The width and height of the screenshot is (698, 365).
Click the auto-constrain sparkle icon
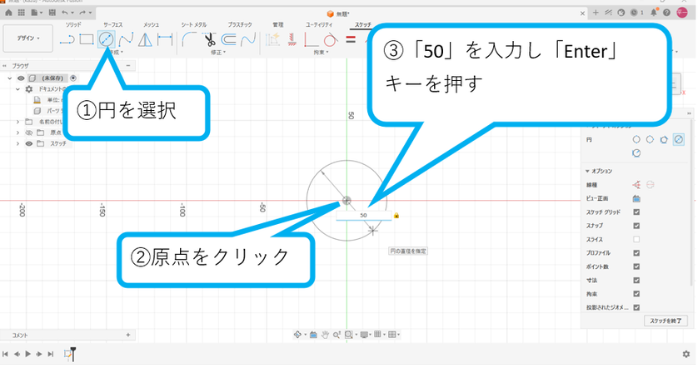pos(272,40)
